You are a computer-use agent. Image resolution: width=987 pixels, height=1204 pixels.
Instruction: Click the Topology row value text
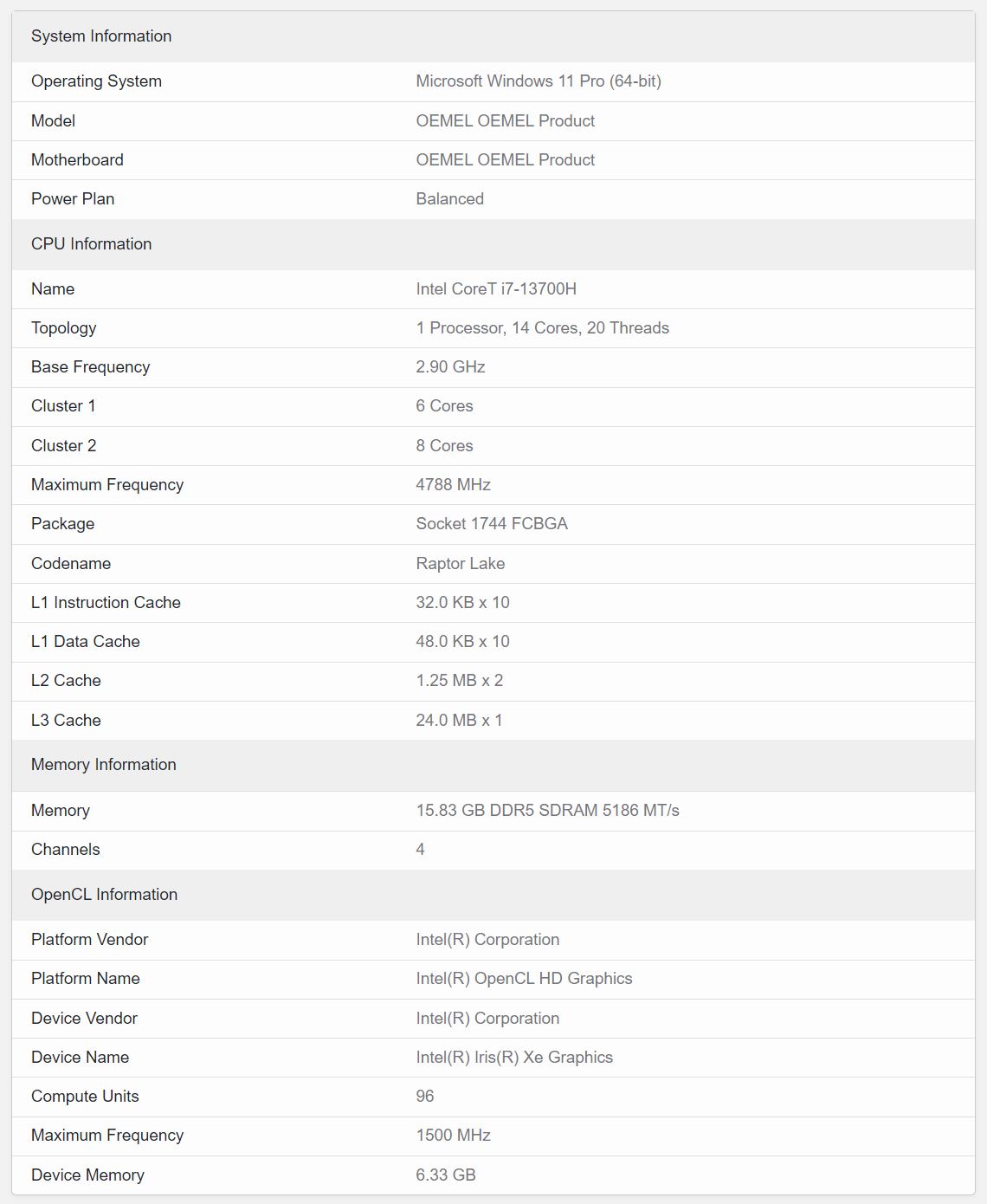tap(542, 328)
